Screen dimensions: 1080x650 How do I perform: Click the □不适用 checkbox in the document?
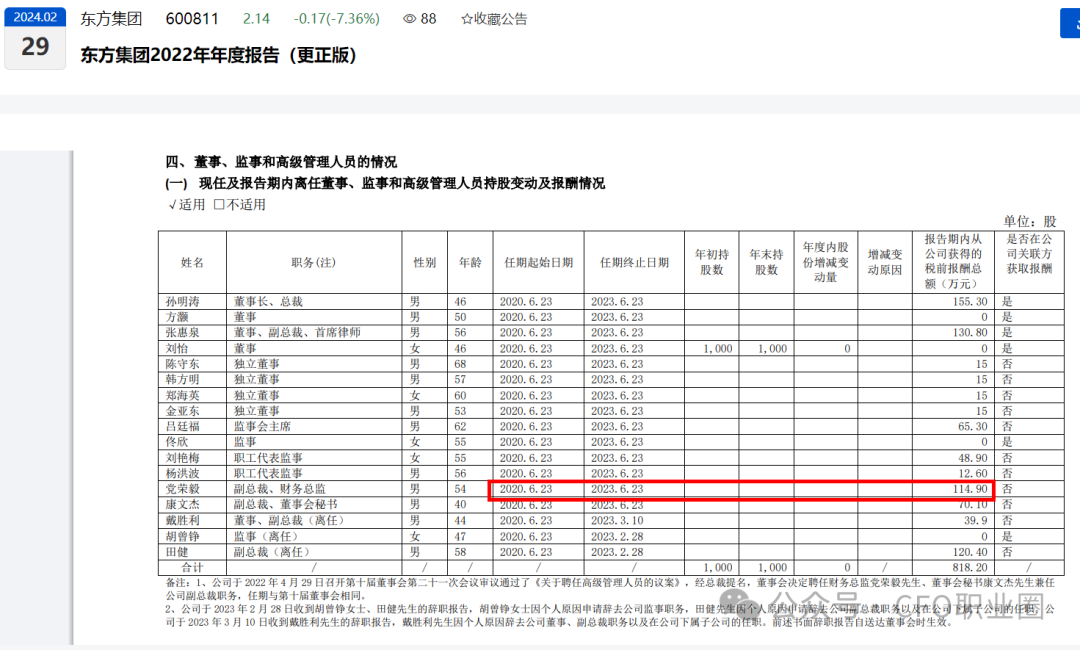(x=239, y=205)
